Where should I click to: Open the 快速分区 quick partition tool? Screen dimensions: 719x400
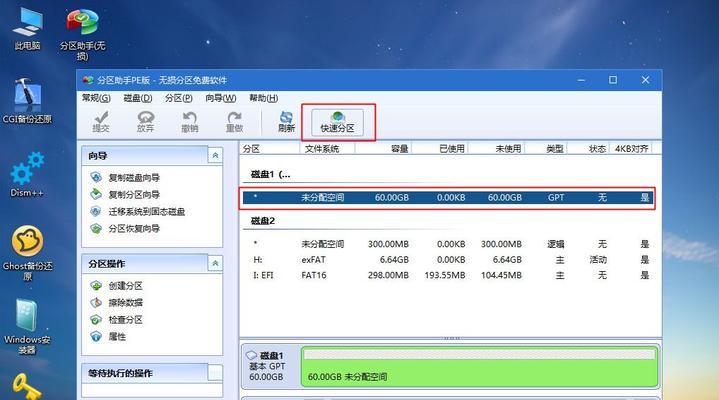(338, 121)
